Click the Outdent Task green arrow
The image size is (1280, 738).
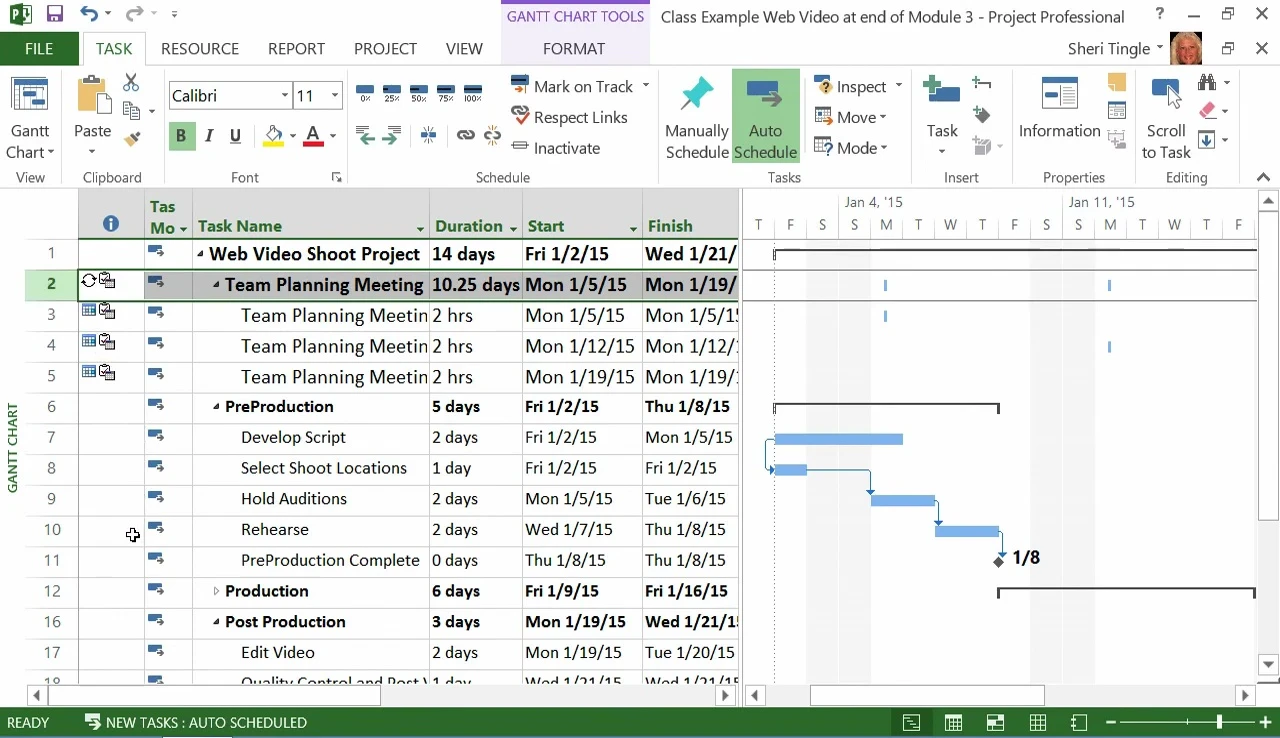click(x=366, y=136)
